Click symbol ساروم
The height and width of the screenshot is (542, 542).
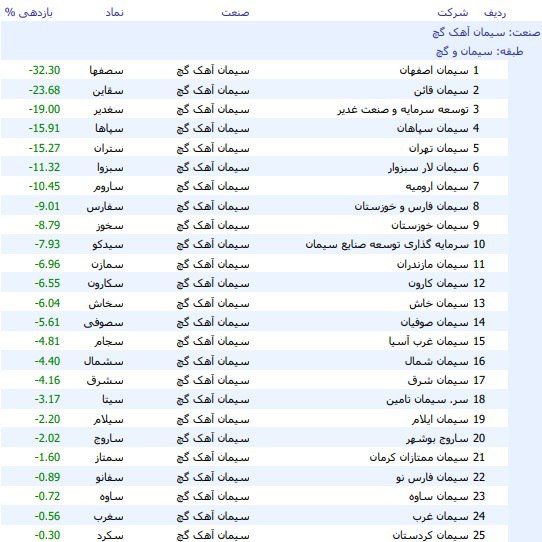pos(109,187)
